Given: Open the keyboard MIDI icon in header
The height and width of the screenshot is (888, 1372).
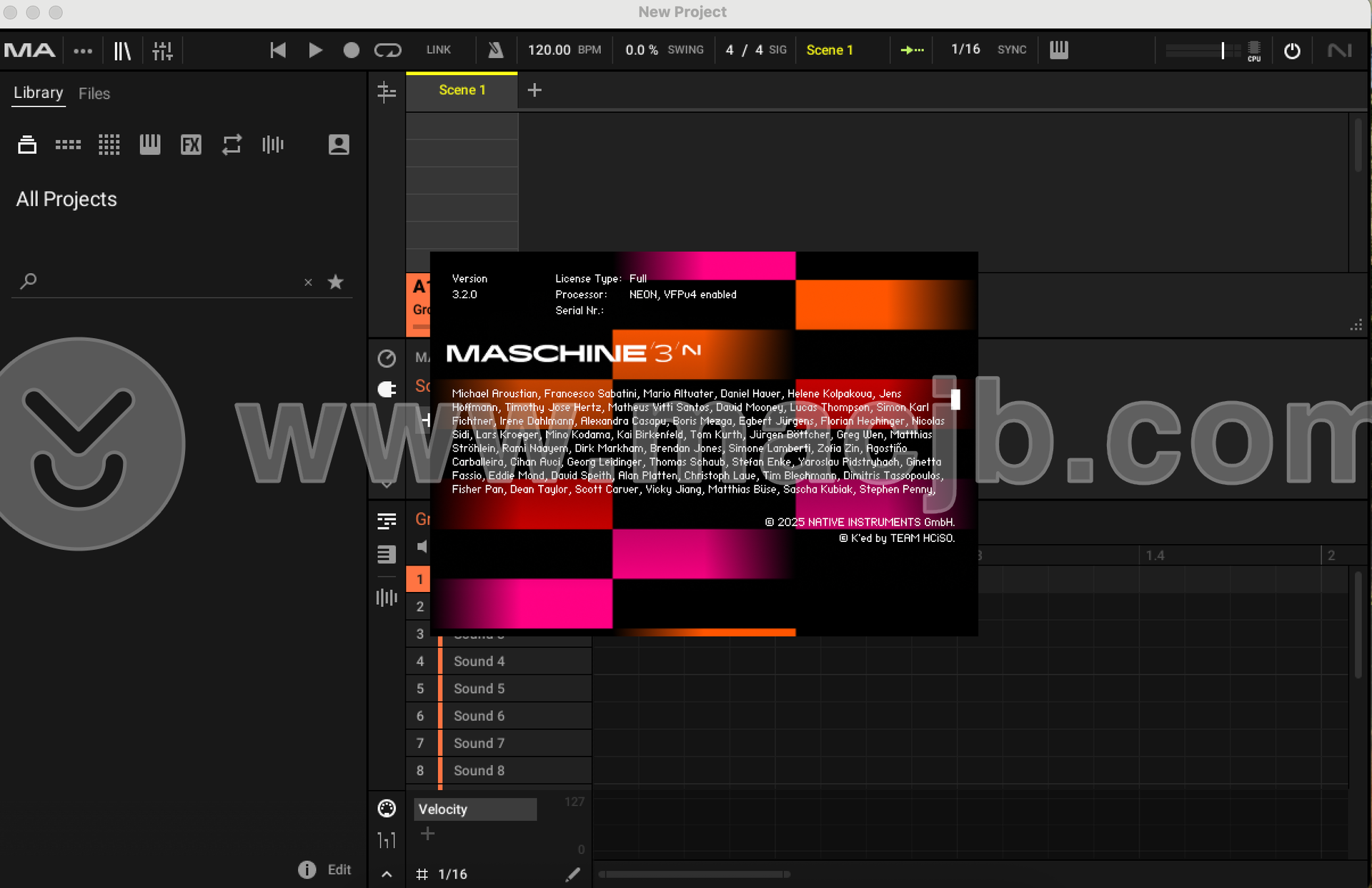Looking at the screenshot, I should click(1059, 50).
